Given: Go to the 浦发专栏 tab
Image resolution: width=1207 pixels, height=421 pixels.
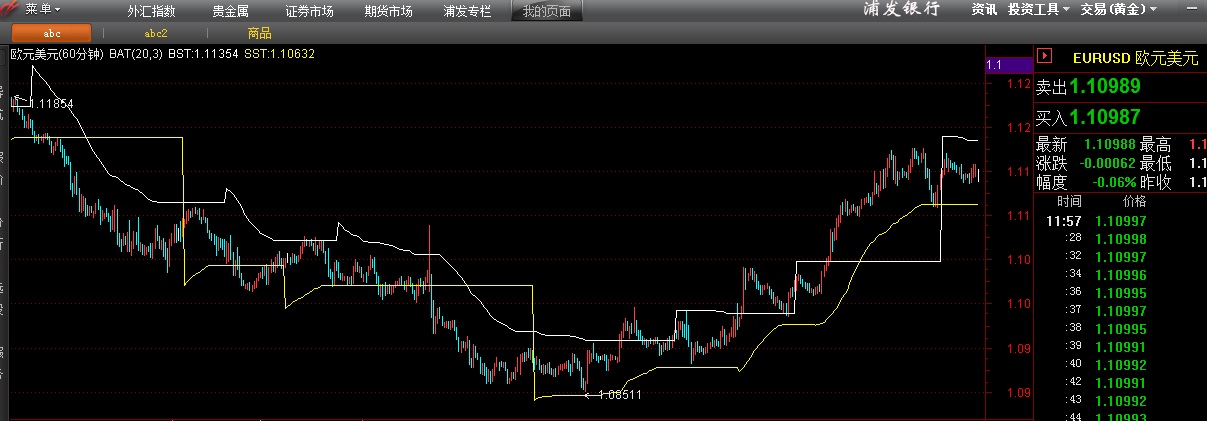Looking at the screenshot, I should 467,12.
